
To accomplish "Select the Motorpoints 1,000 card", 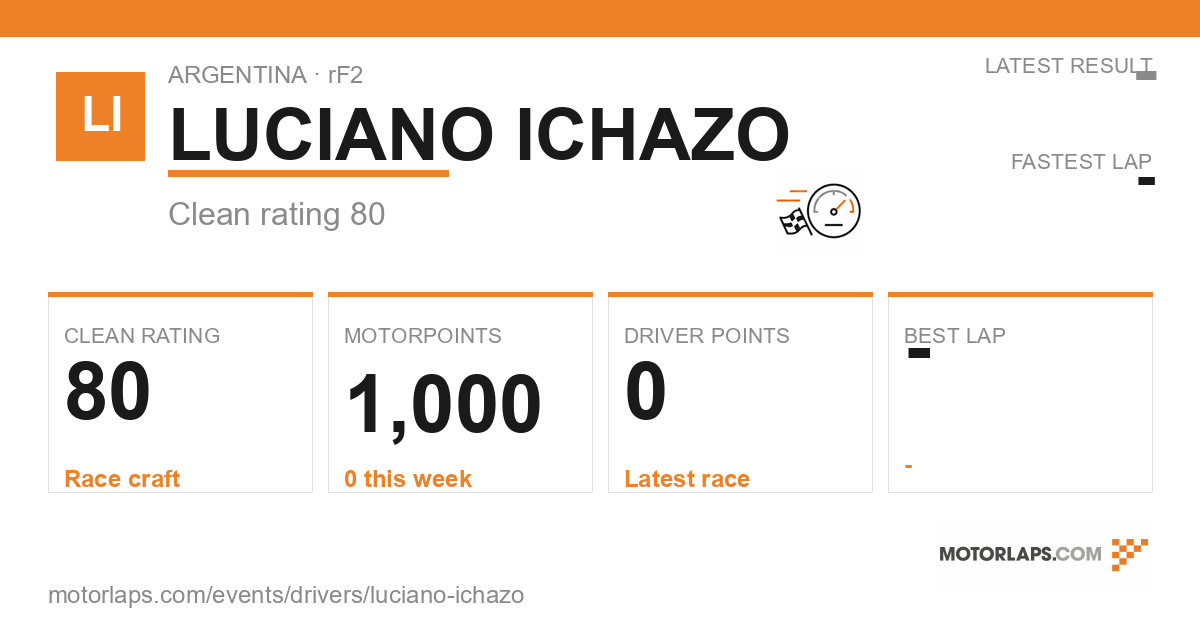I will click(x=460, y=393).
